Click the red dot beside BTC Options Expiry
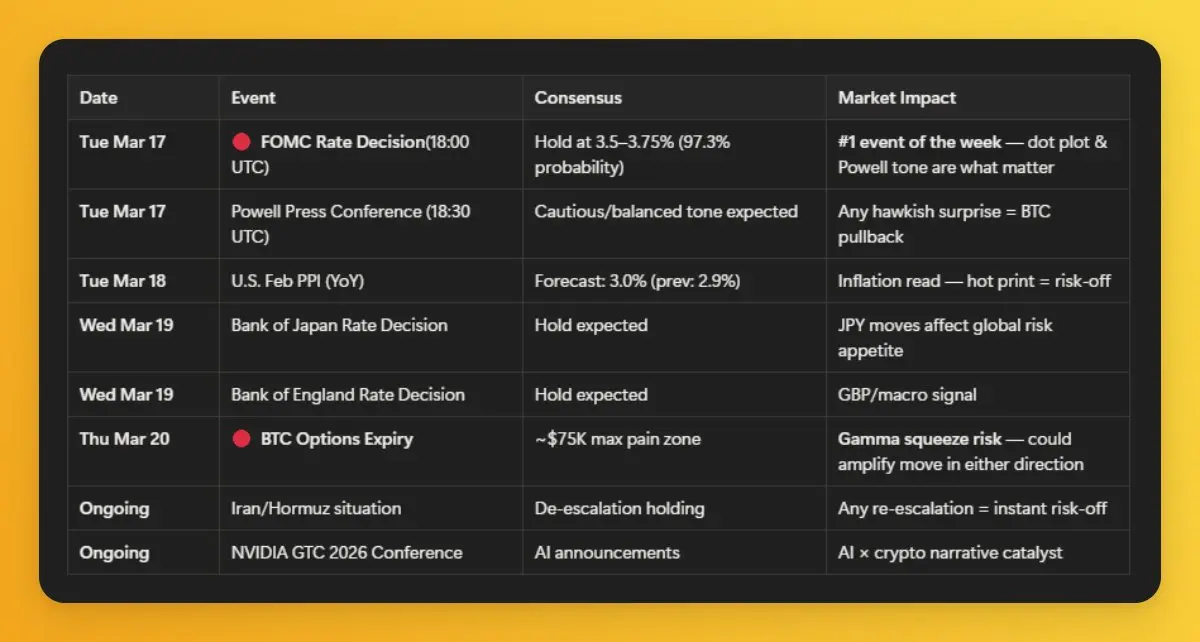This screenshot has width=1200, height=642. pyautogui.click(x=240, y=439)
